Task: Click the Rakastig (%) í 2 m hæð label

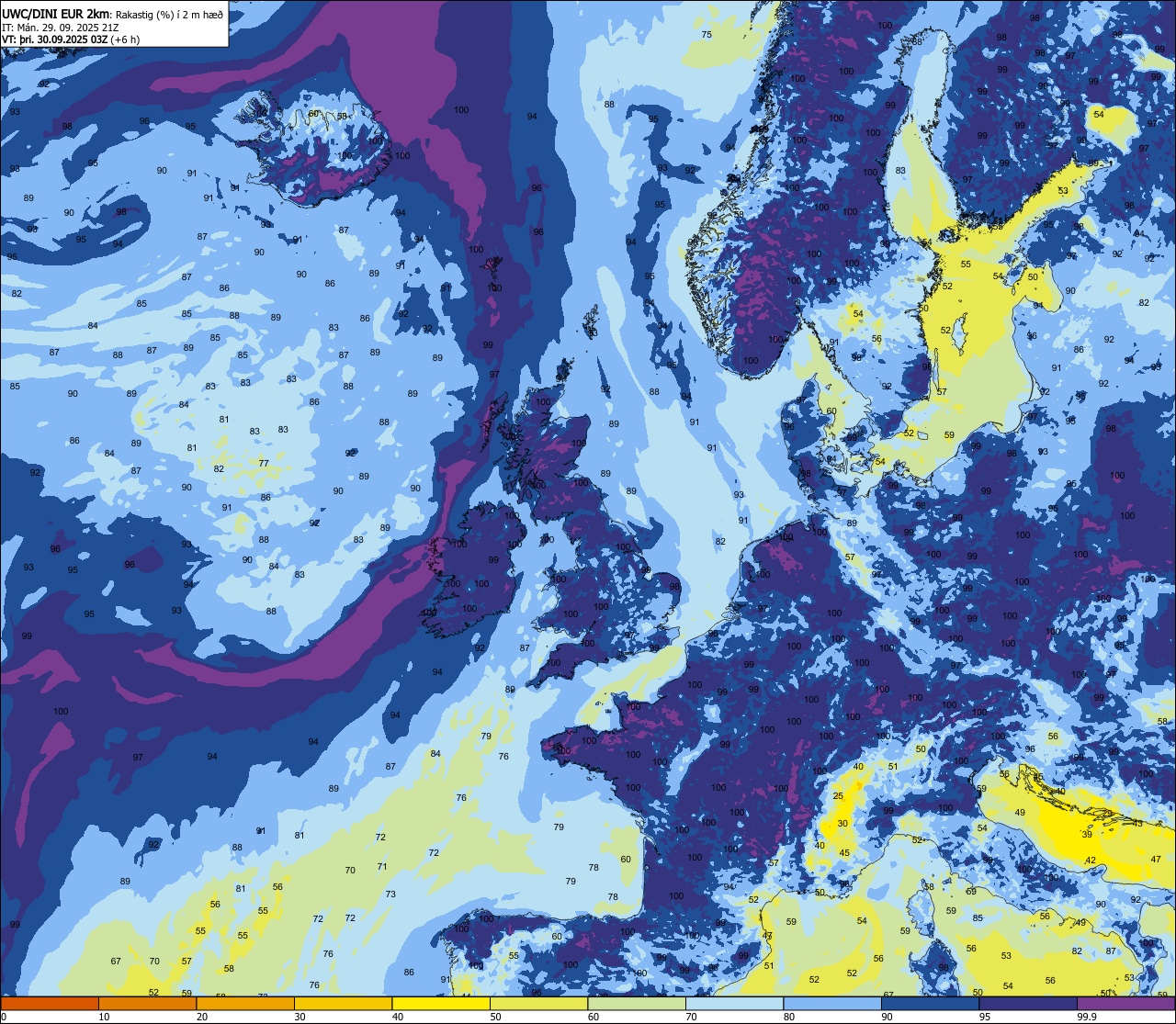Action: coord(169,13)
